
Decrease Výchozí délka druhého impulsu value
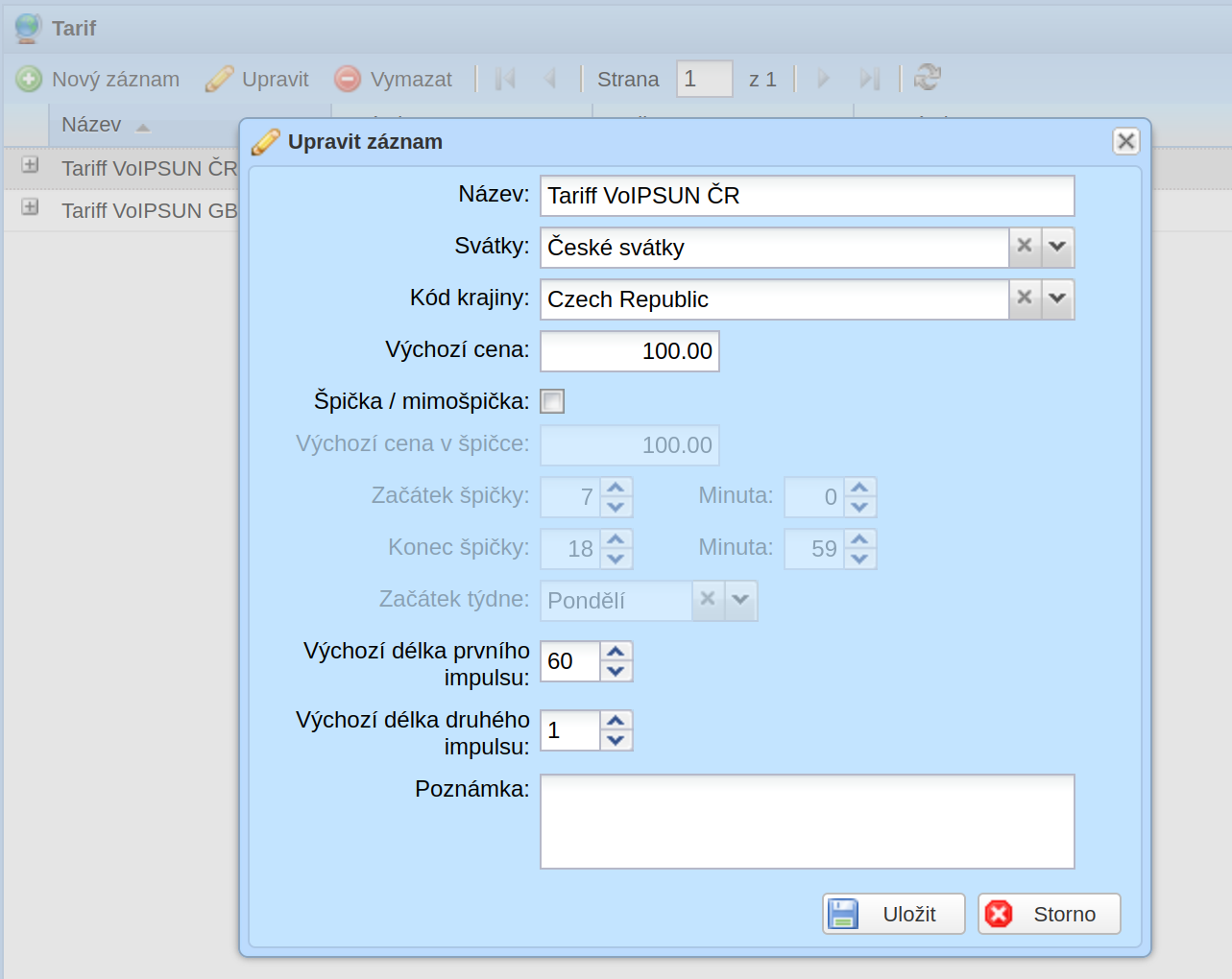(616, 741)
